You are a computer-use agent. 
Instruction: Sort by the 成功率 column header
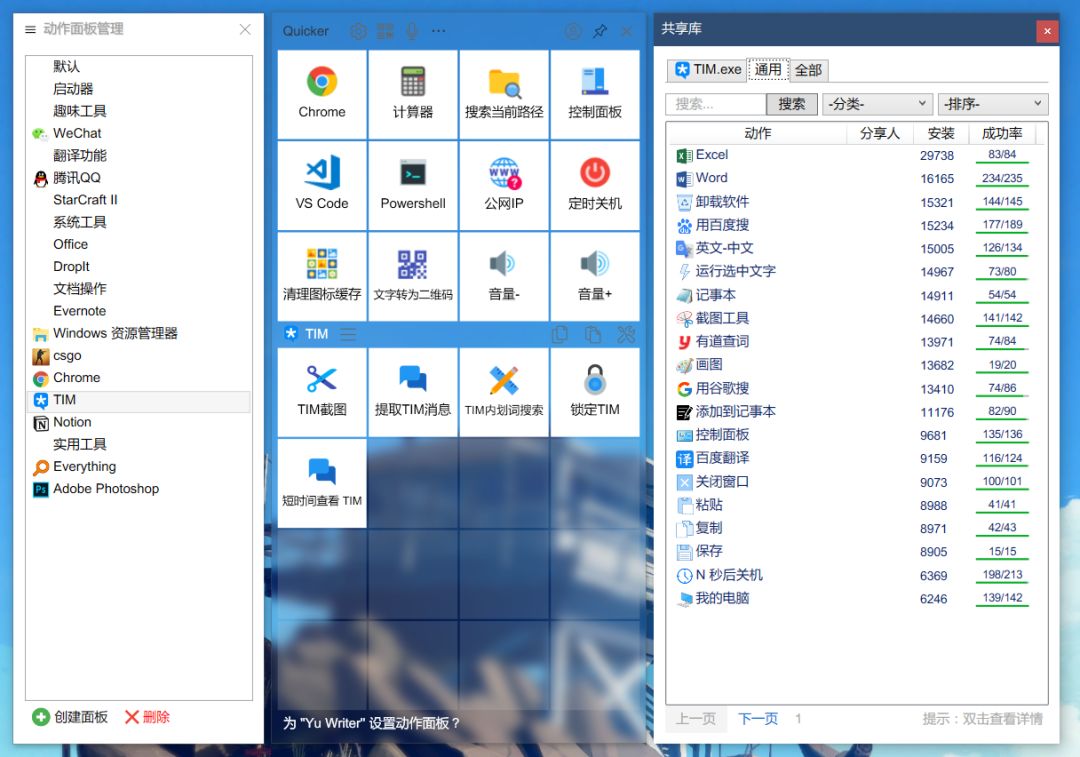(x=1001, y=133)
